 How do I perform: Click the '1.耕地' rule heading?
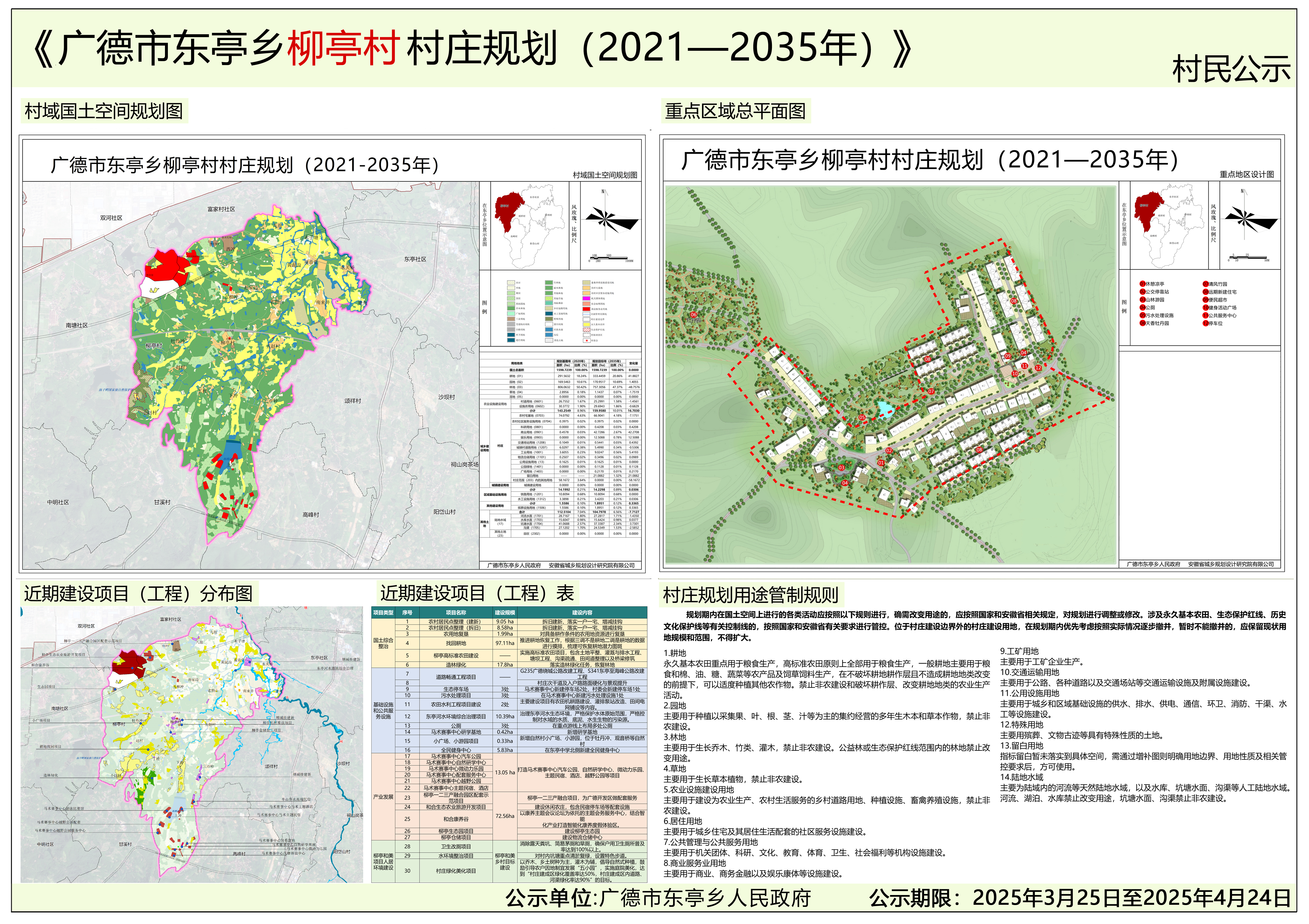click(x=675, y=653)
